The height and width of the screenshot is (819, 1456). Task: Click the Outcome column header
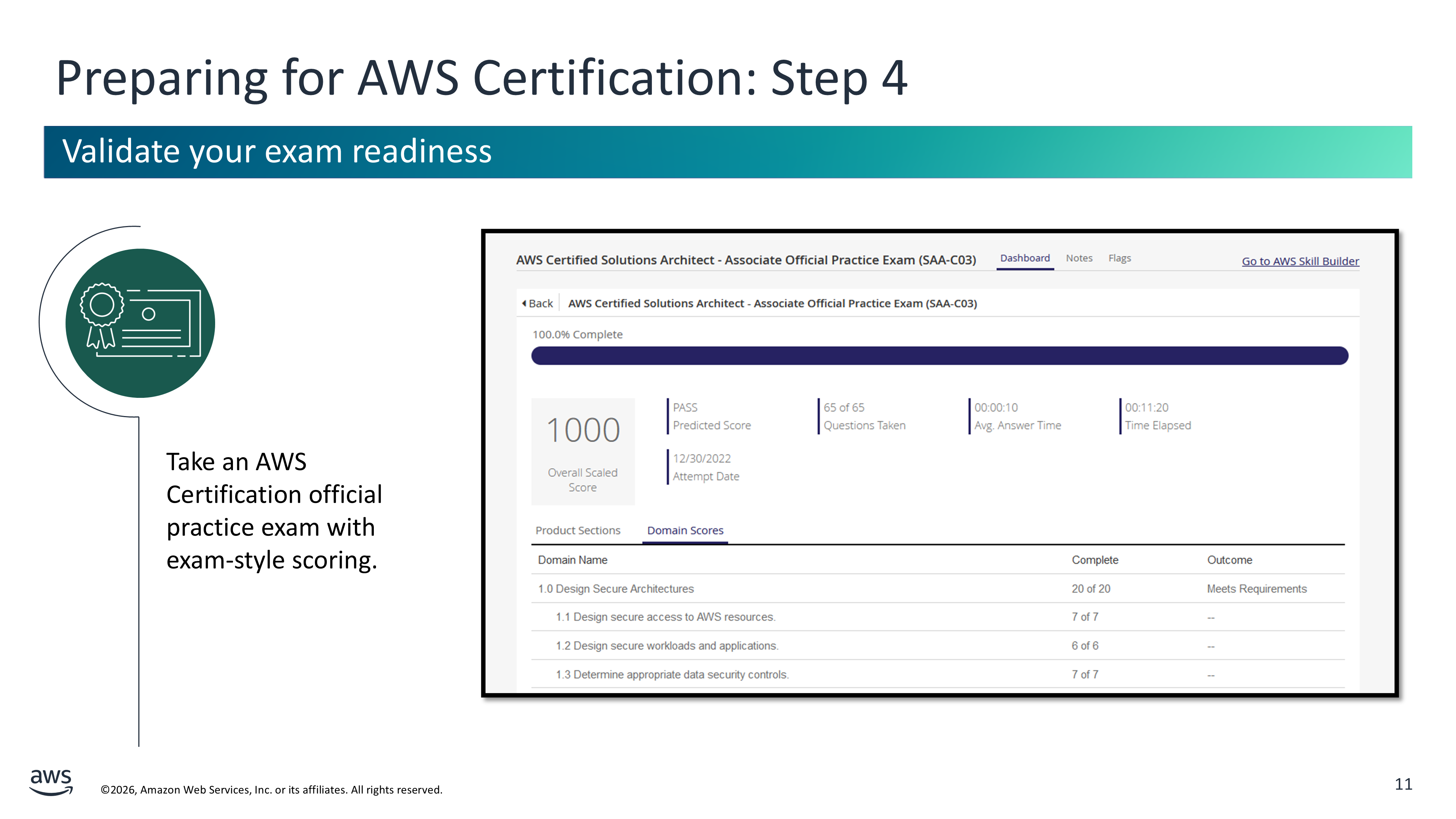click(1229, 559)
